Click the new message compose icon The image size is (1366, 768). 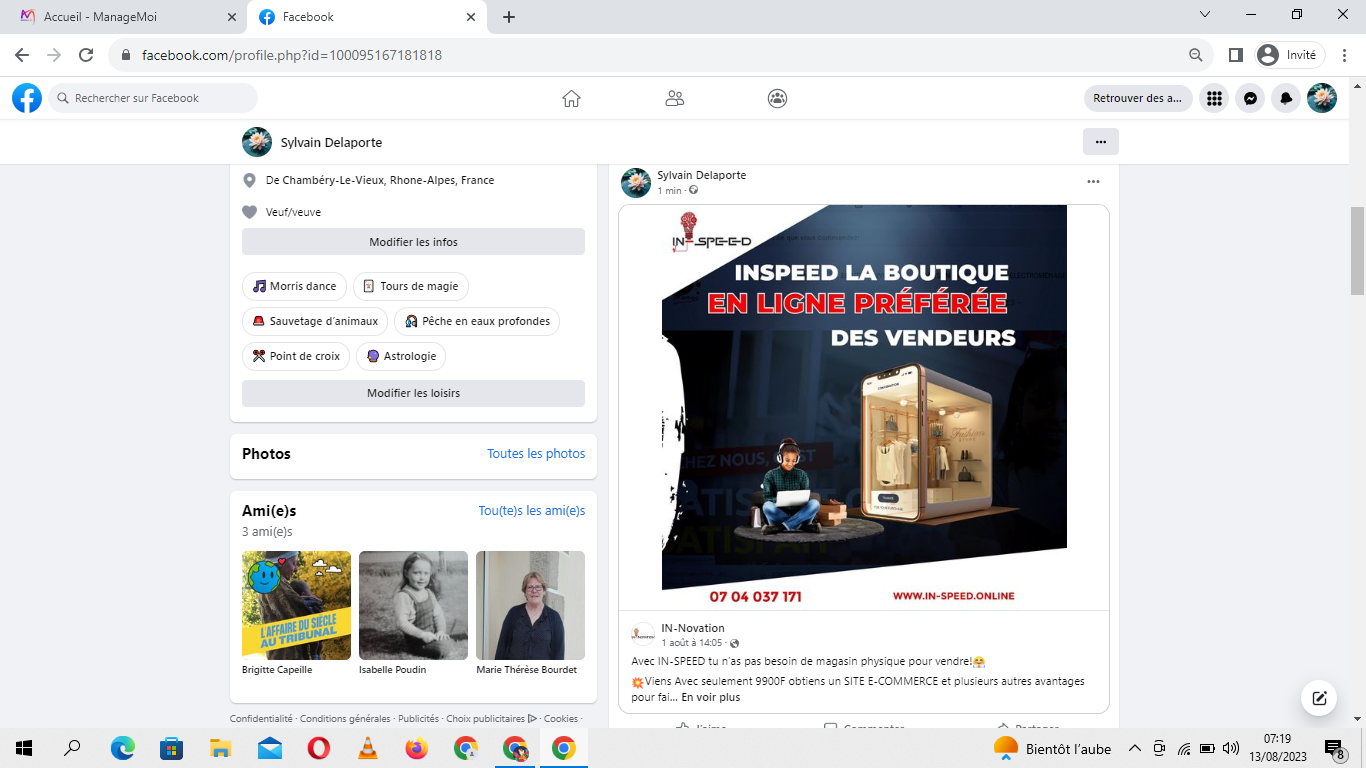(1319, 698)
